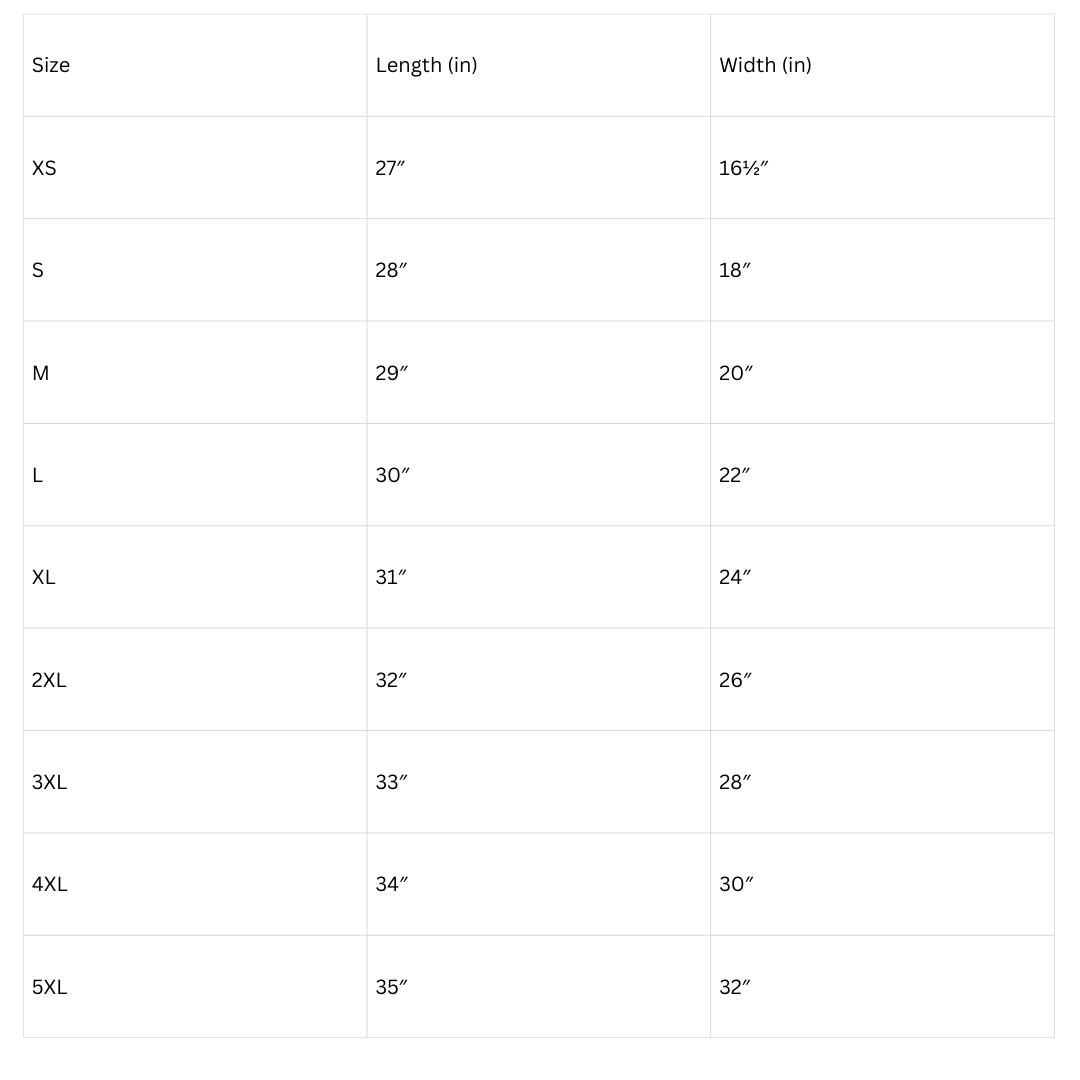Click the 26″ width for 2XL

[735, 680]
